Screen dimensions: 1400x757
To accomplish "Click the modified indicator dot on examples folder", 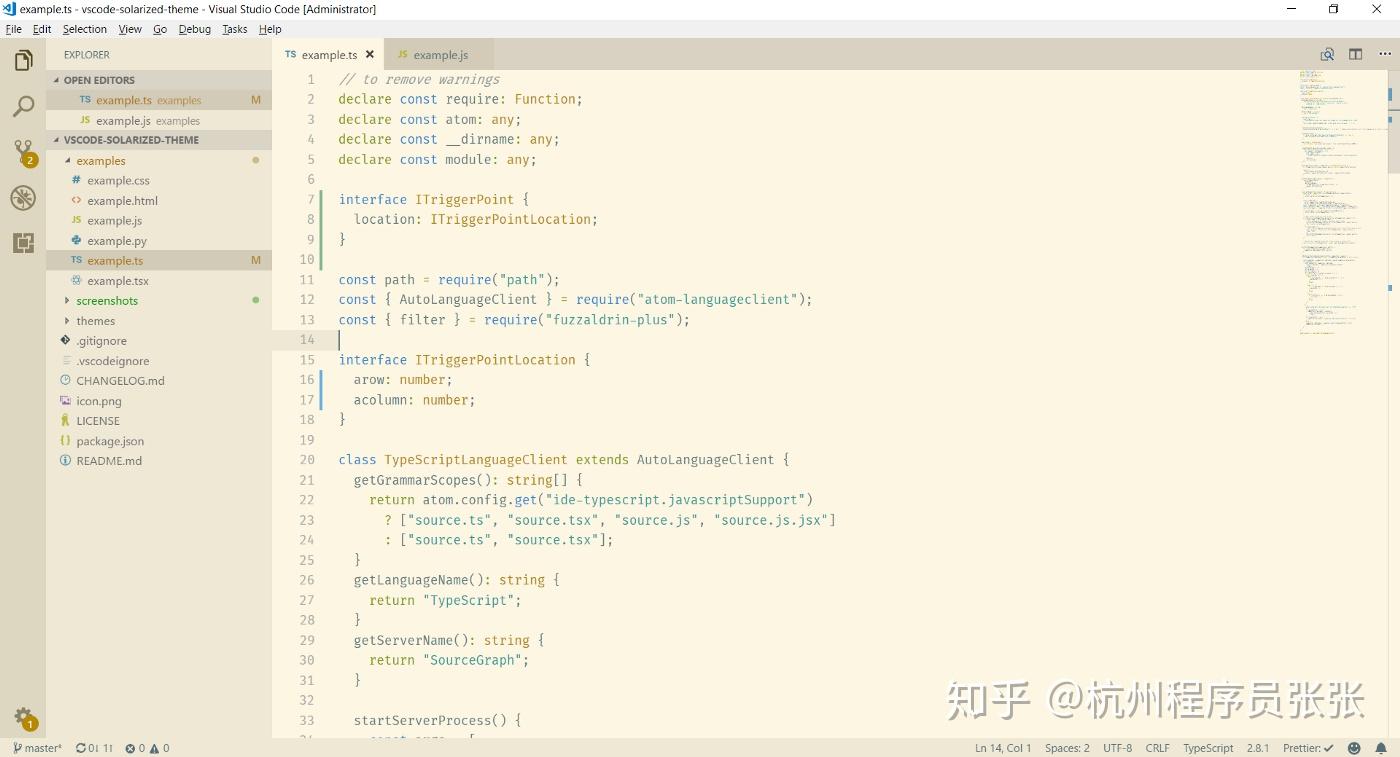I will [x=256, y=160].
